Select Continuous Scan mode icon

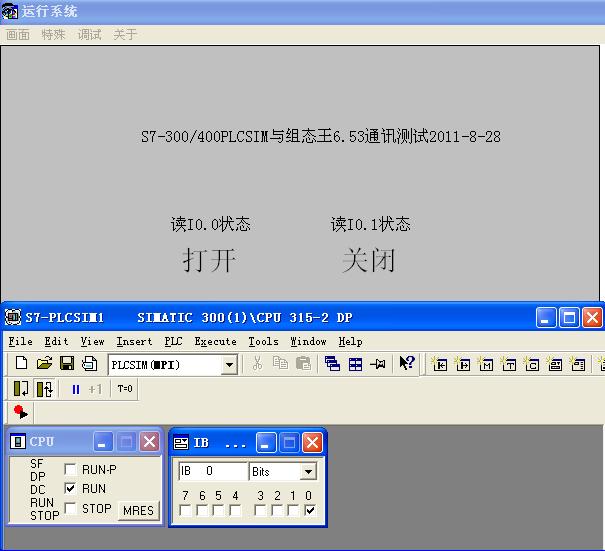click(45, 389)
